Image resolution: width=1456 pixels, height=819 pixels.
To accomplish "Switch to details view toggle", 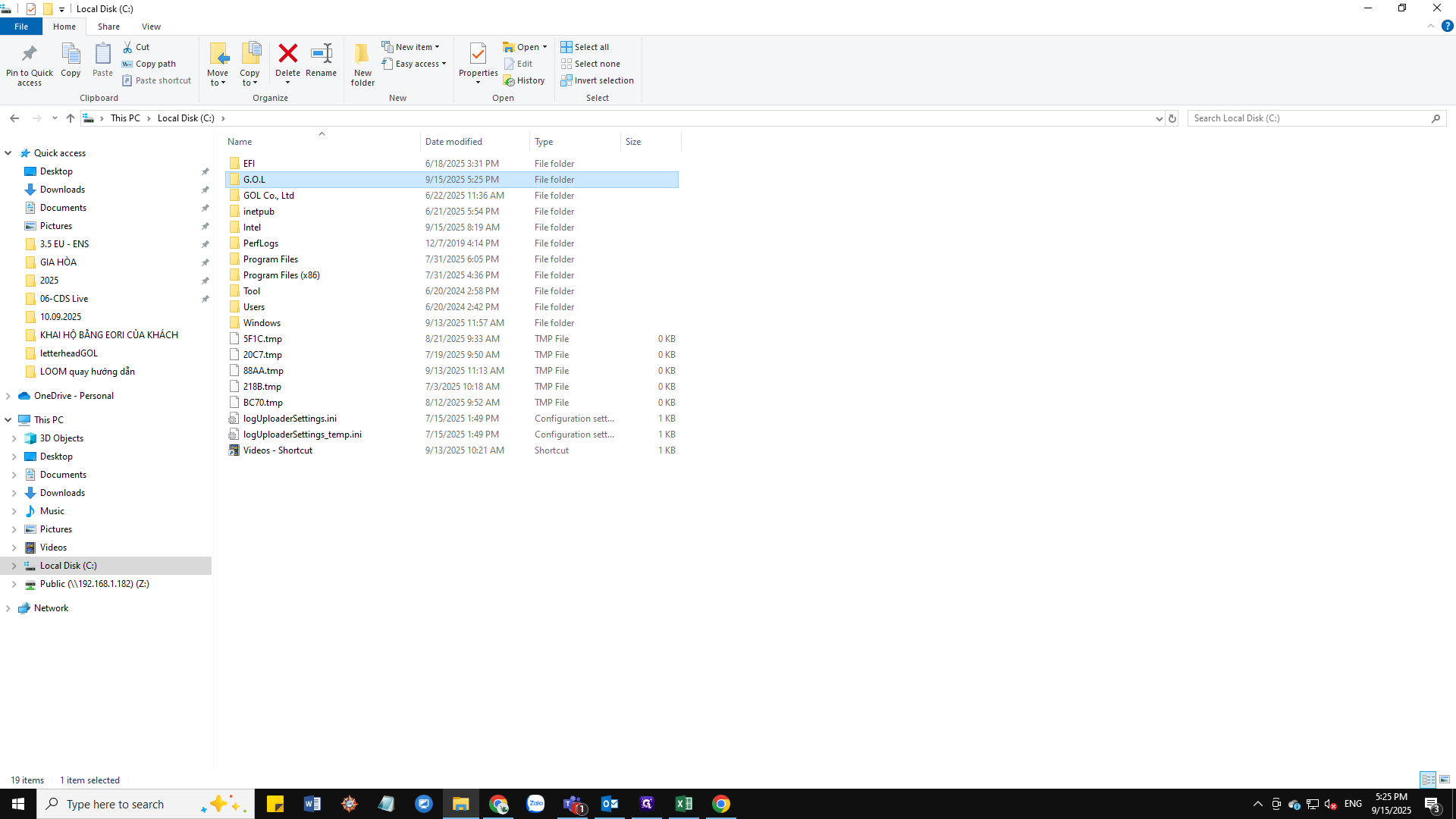I will point(1428,780).
